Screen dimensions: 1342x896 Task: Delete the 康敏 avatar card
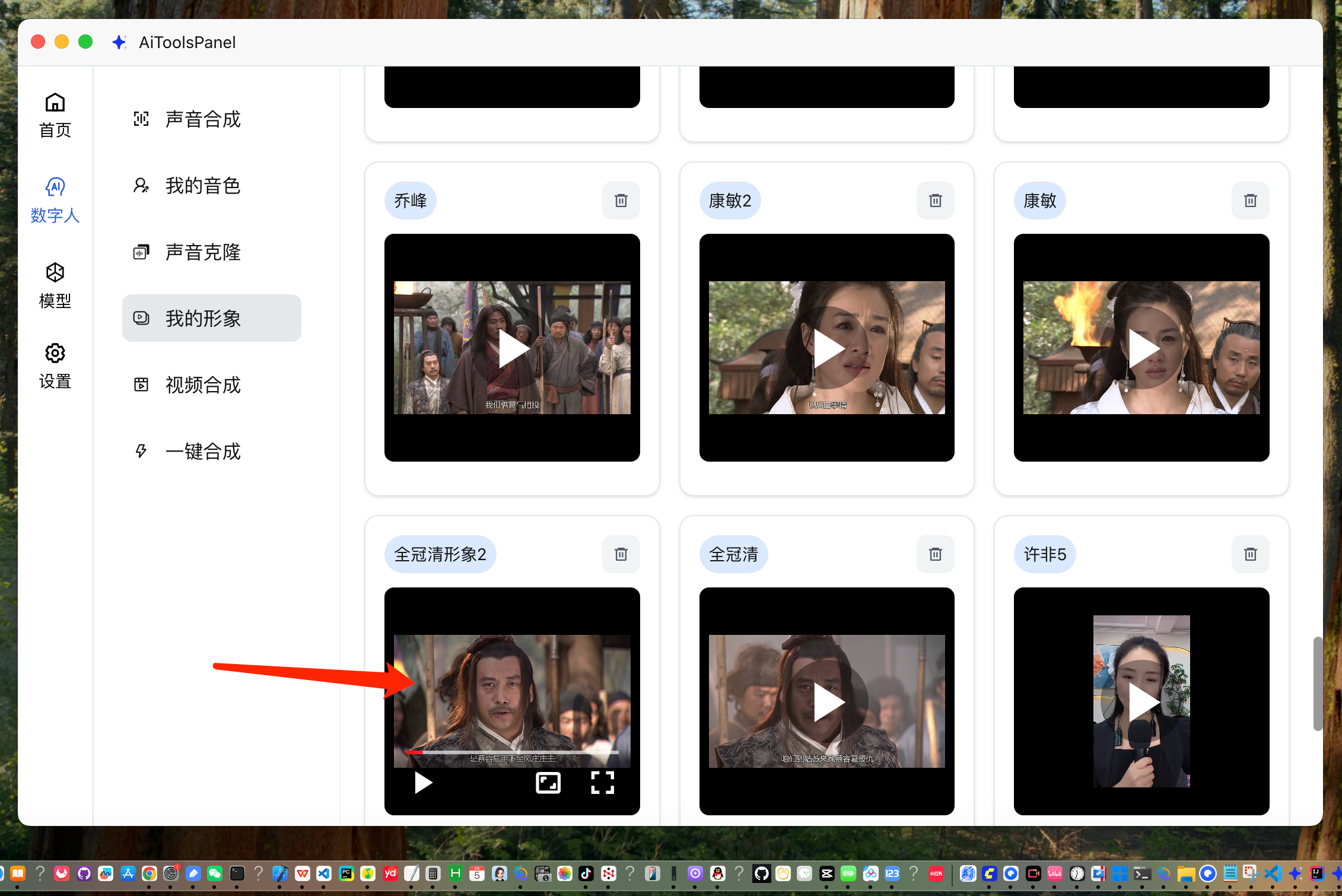(x=1251, y=201)
